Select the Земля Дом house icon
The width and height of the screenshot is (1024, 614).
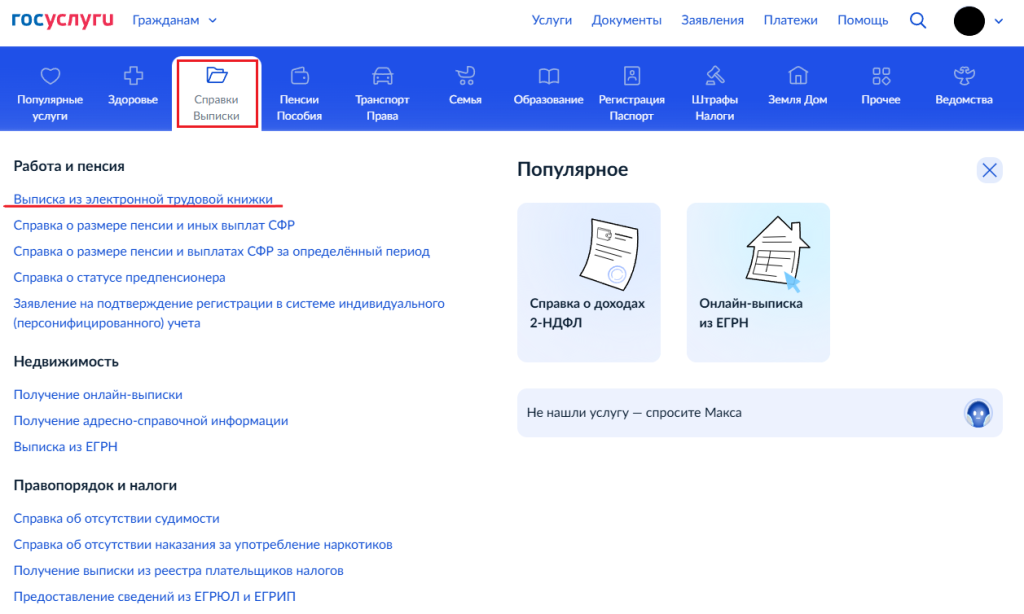(x=797, y=76)
